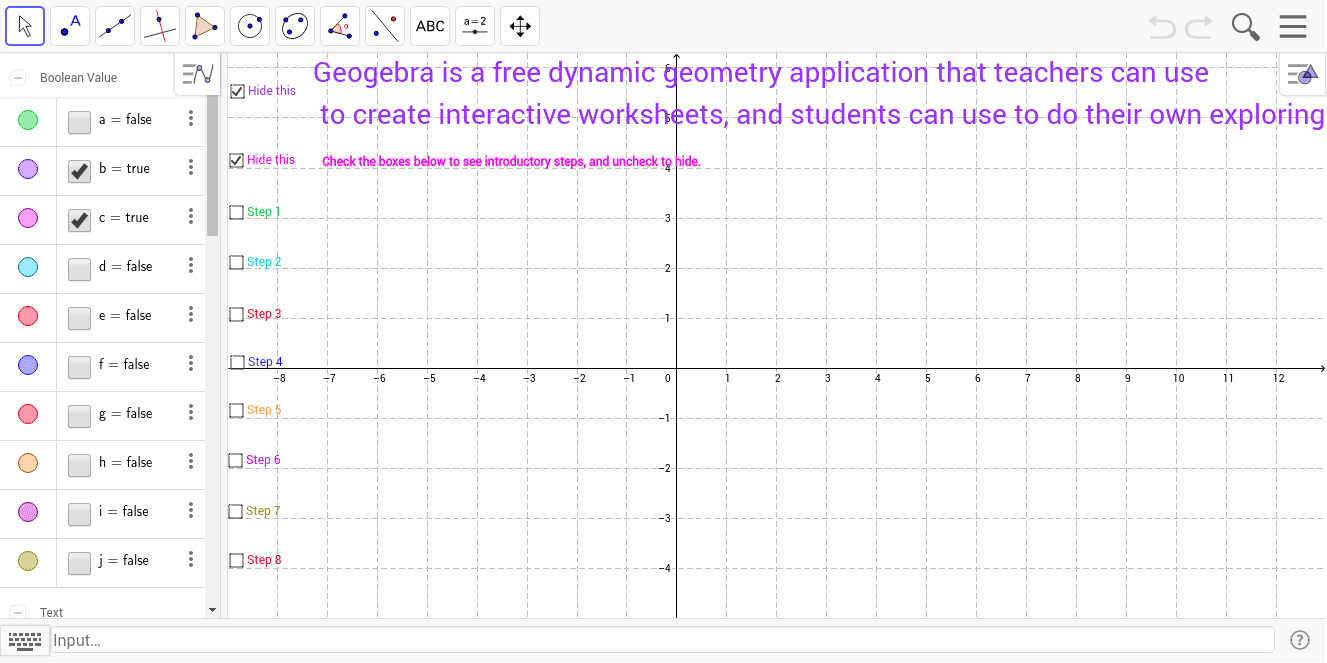Select the ABC Text tool
This screenshot has height=663, width=1327.
[x=430, y=26]
